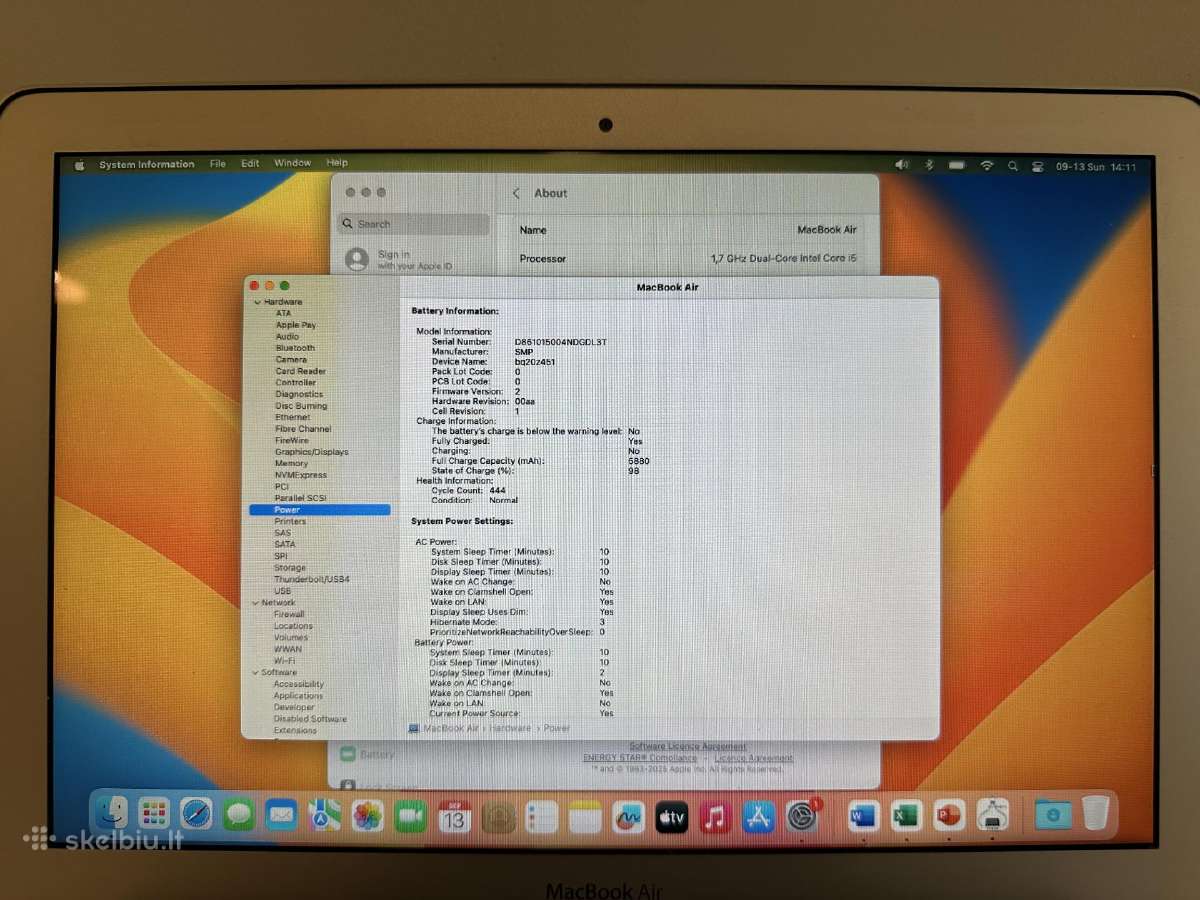
Task: Select Graphics/Displays in sidebar
Action: pos(311,452)
